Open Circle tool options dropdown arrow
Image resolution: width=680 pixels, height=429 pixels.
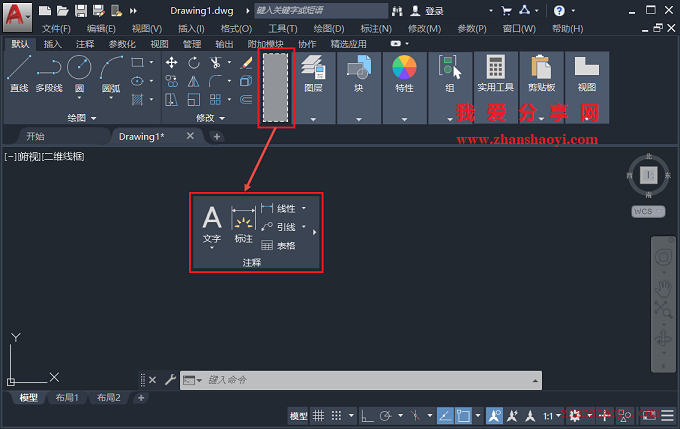click(79, 98)
